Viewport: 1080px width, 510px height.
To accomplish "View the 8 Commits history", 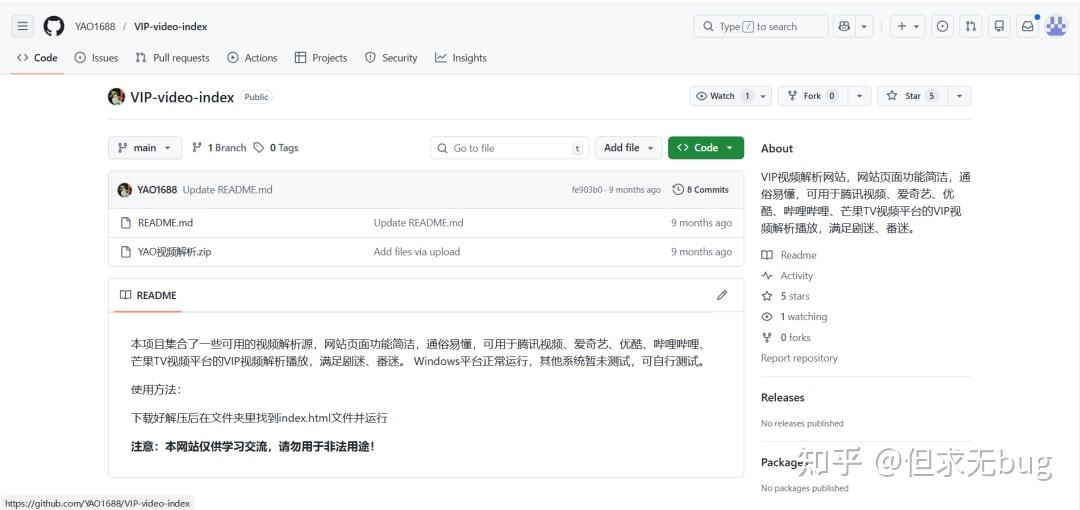I will point(700,190).
